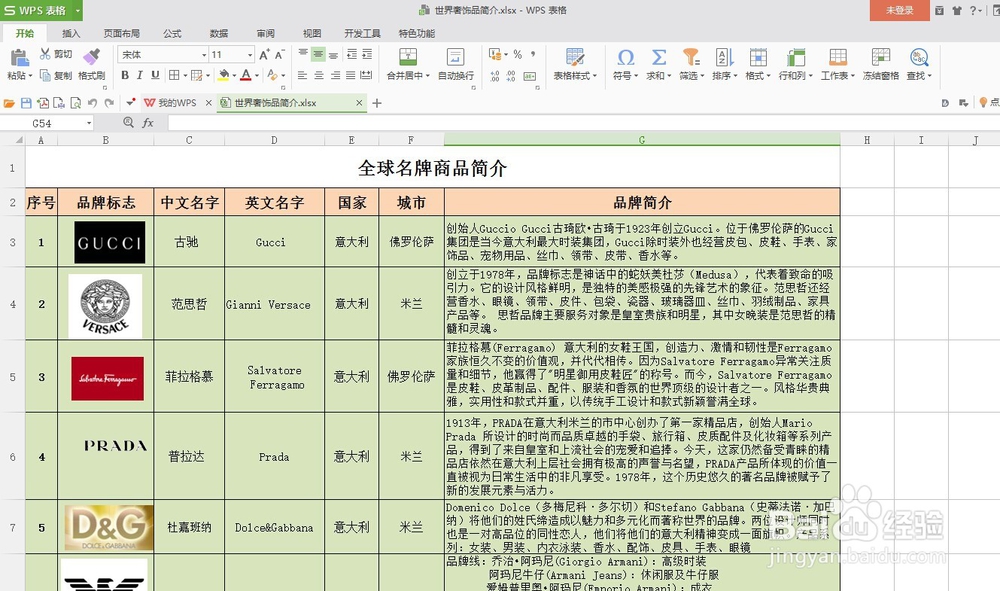The width and height of the screenshot is (1000, 591).
Task: Click the increase indent icon
Action: [x=367, y=54]
